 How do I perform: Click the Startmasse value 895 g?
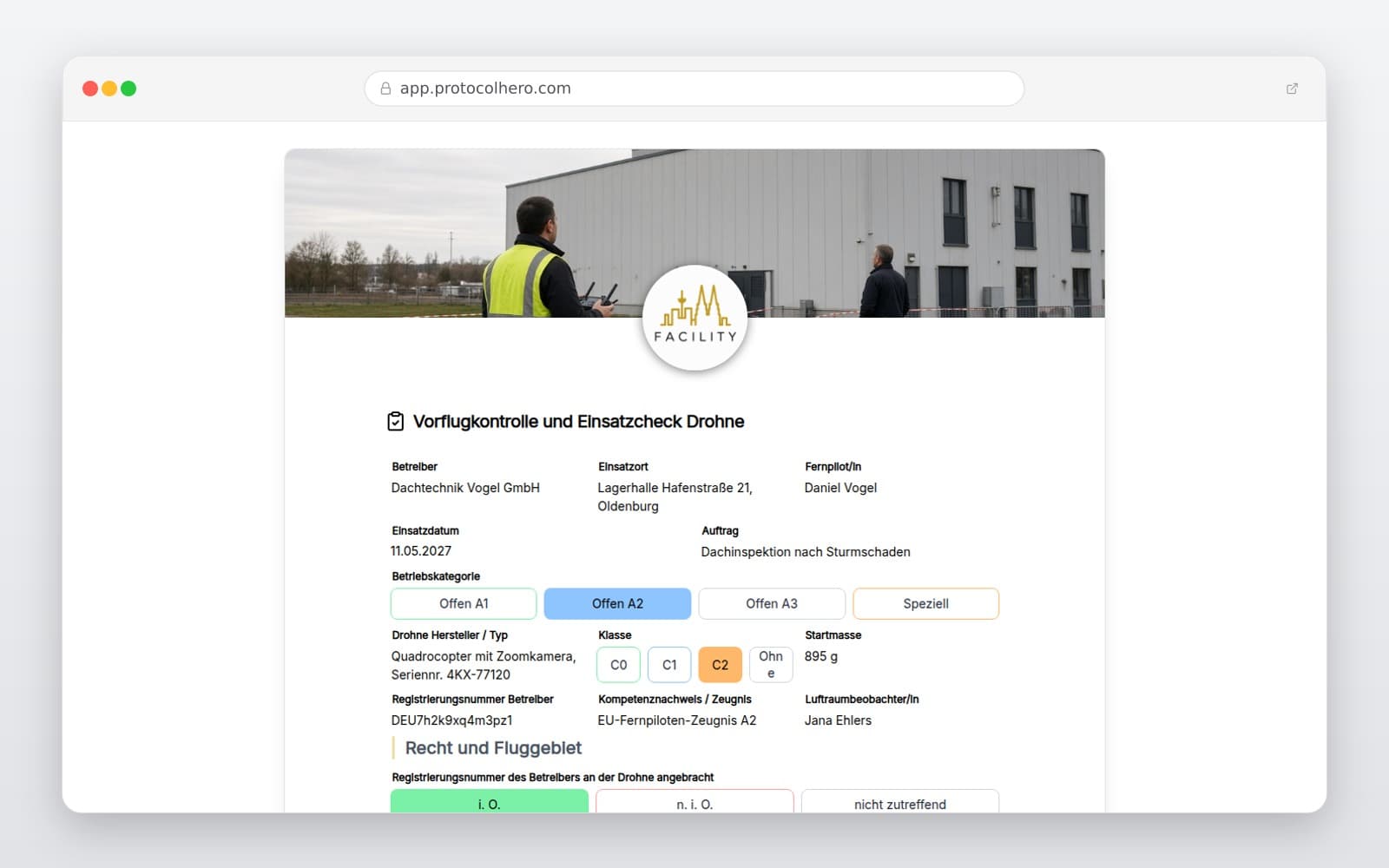coord(821,656)
